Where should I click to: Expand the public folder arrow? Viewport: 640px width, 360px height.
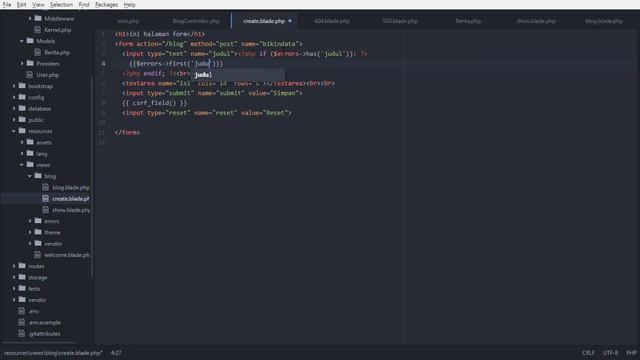point(14,120)
